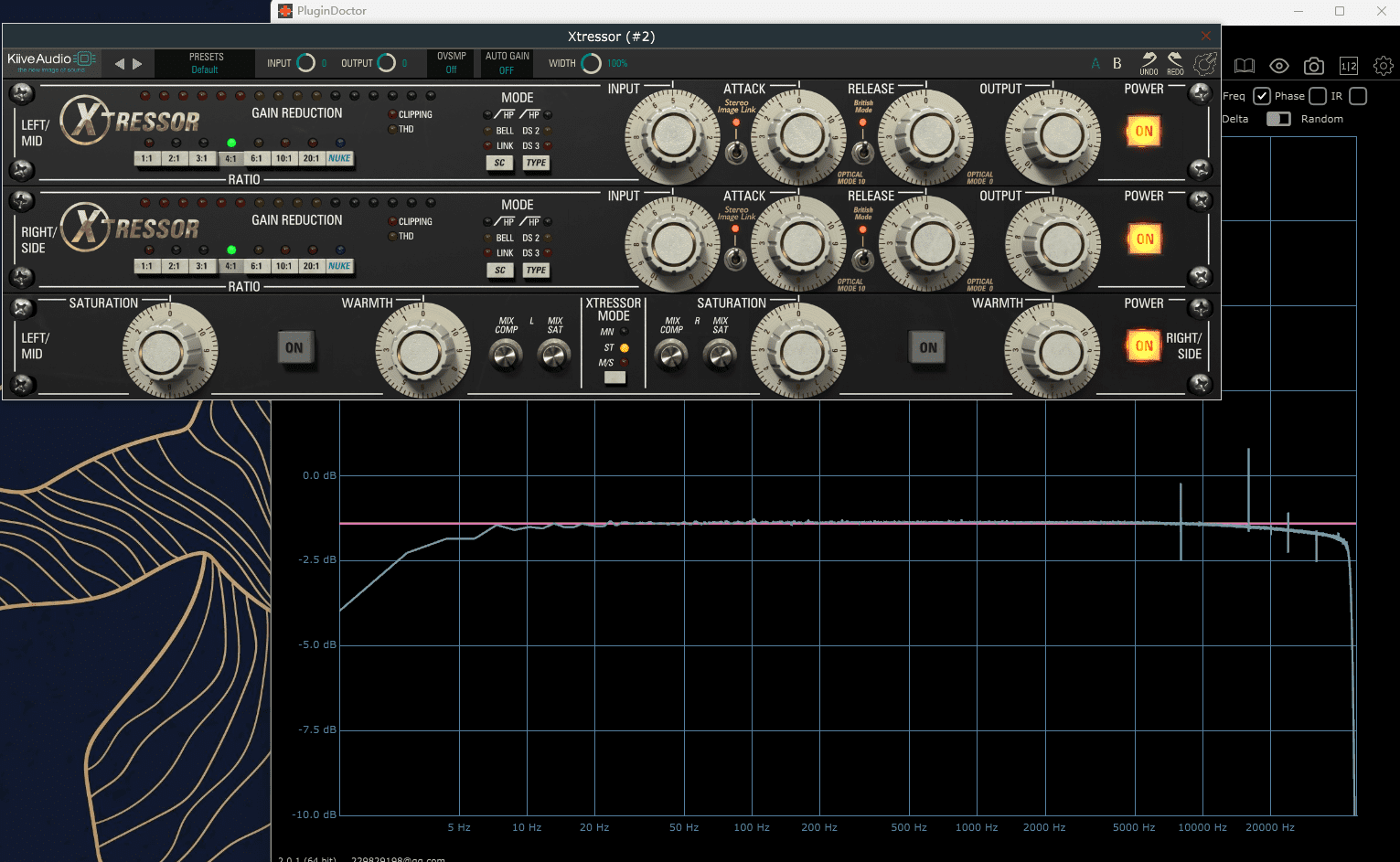1400x862 pixels.
Task: Click SC mode button on Right/Side channel
Action: tap(499, 271)
